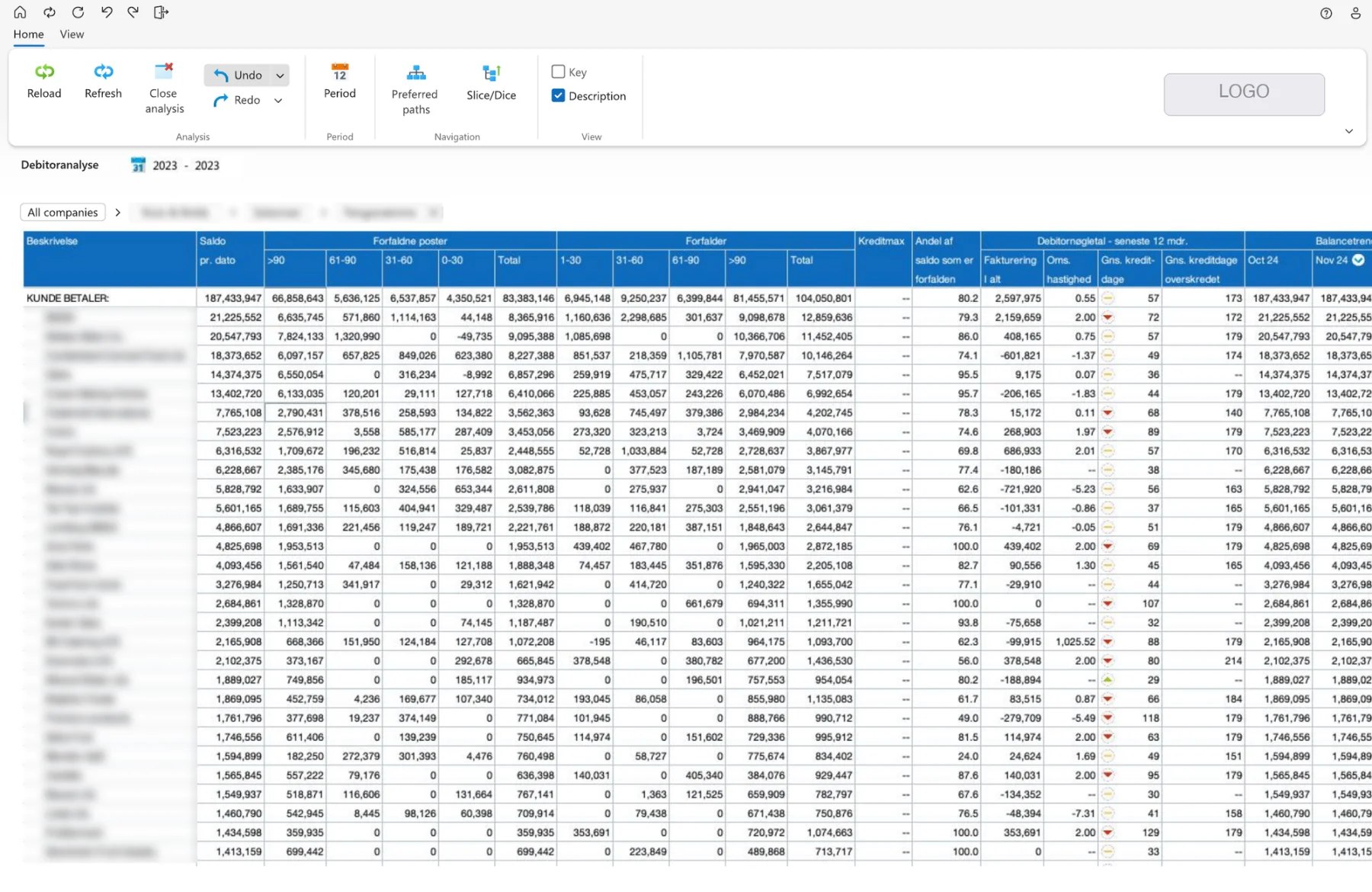Click the Redo button
Image resolution: width=1372 pixels, height=892 pixels.
coord(238,100)
